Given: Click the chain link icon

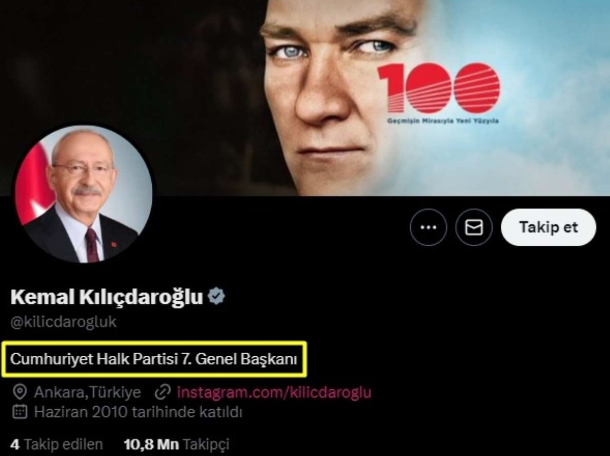Looking at the screenshot, I should click(163, 392).
